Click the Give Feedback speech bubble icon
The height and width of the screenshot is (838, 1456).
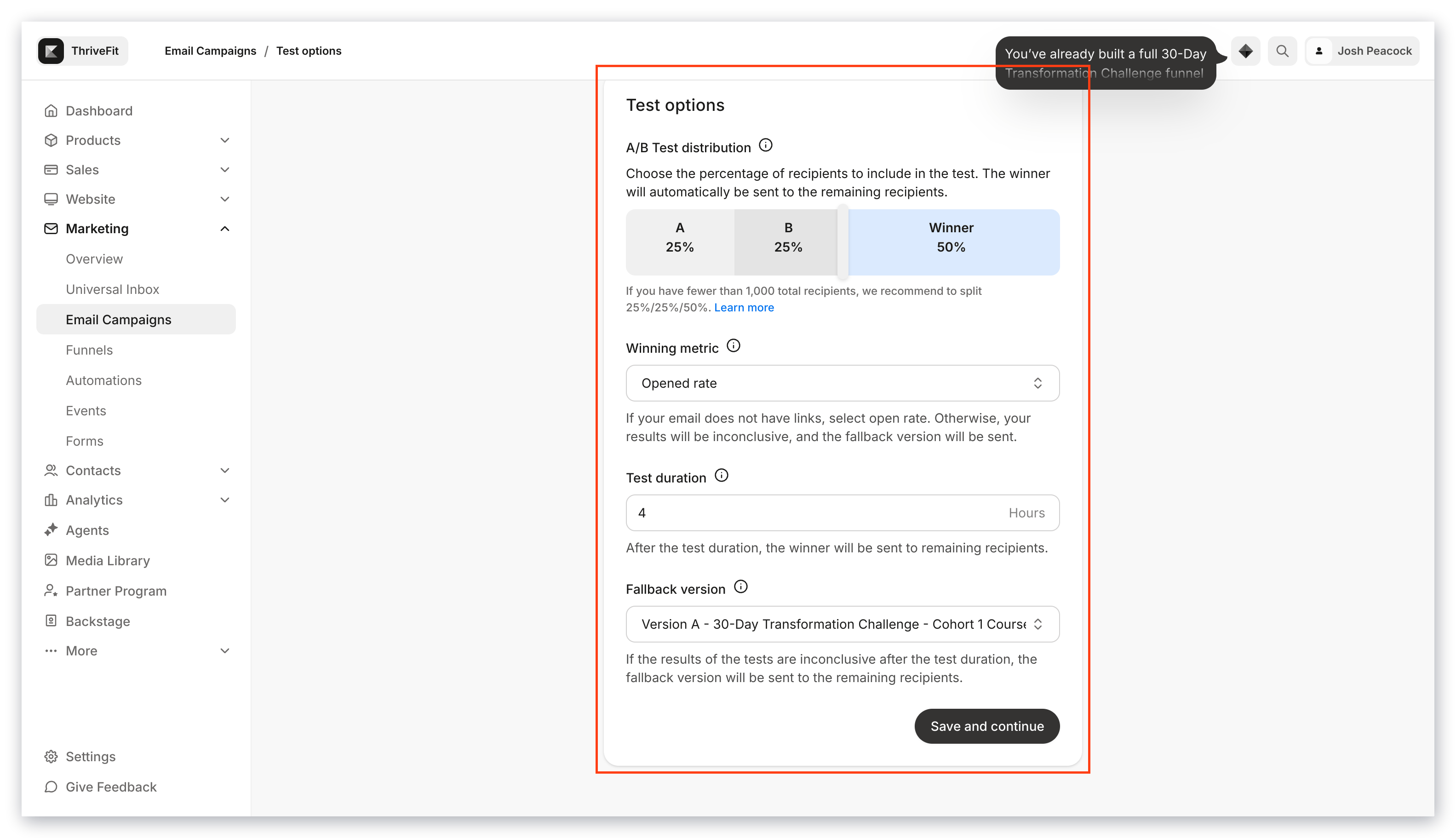pos(51,786)
